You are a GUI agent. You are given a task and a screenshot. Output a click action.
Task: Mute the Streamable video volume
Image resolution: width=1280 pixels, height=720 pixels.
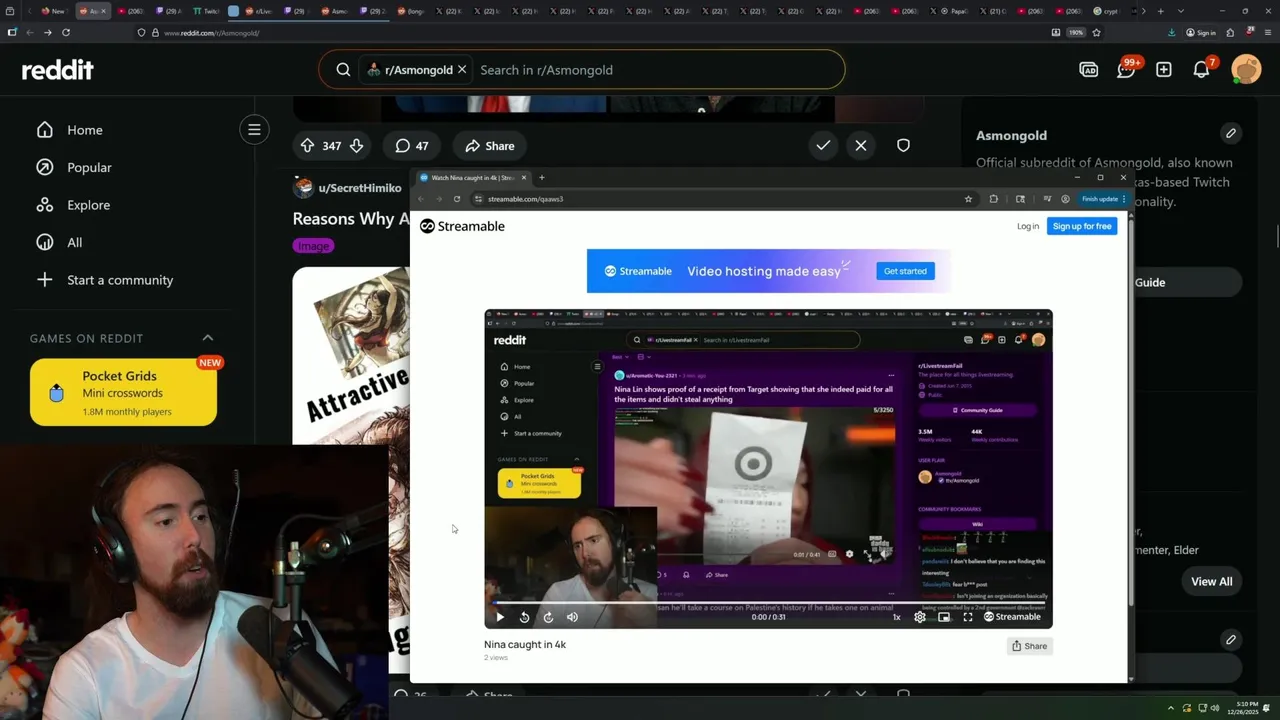coord(572,617)
